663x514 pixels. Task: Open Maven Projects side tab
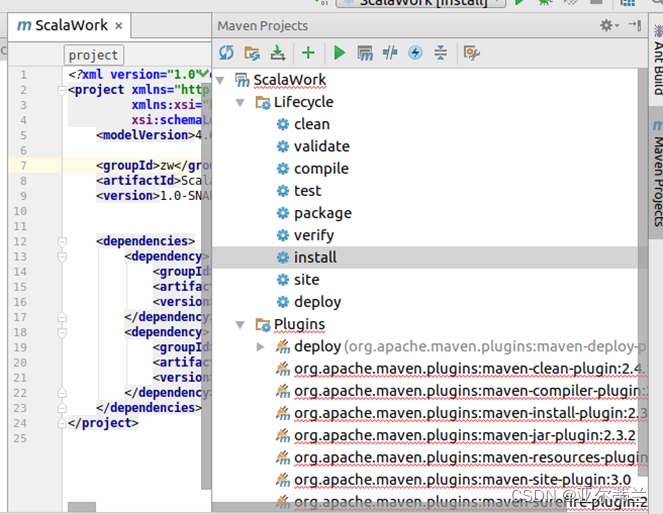click(658, 173)
